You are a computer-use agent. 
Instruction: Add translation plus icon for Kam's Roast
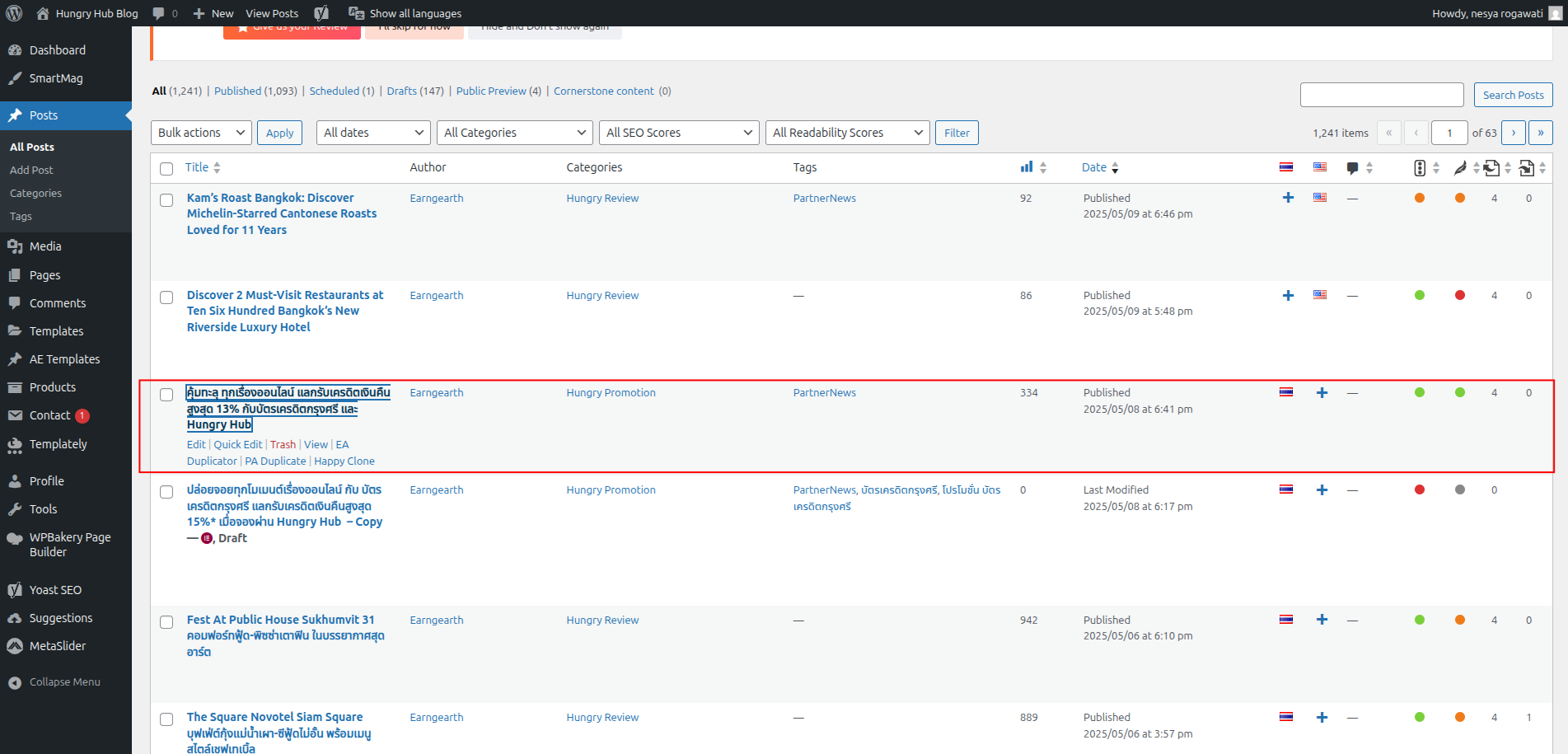pos(1288,198)
